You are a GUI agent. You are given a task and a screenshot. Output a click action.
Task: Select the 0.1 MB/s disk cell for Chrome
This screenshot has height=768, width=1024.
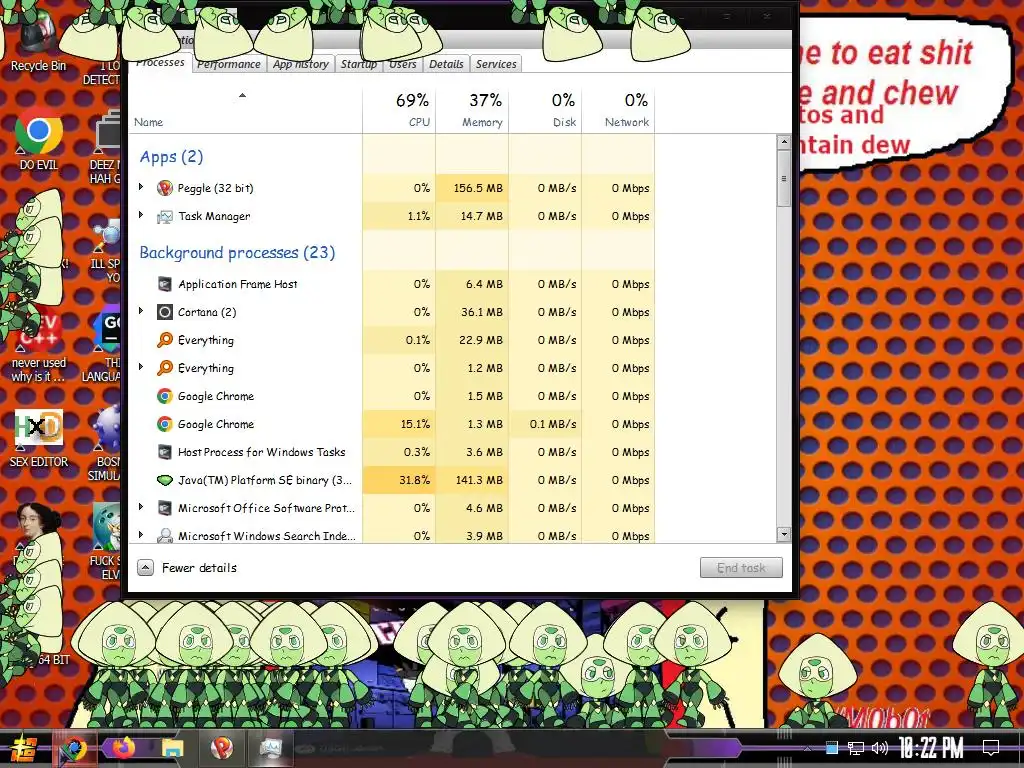[545, 424]
